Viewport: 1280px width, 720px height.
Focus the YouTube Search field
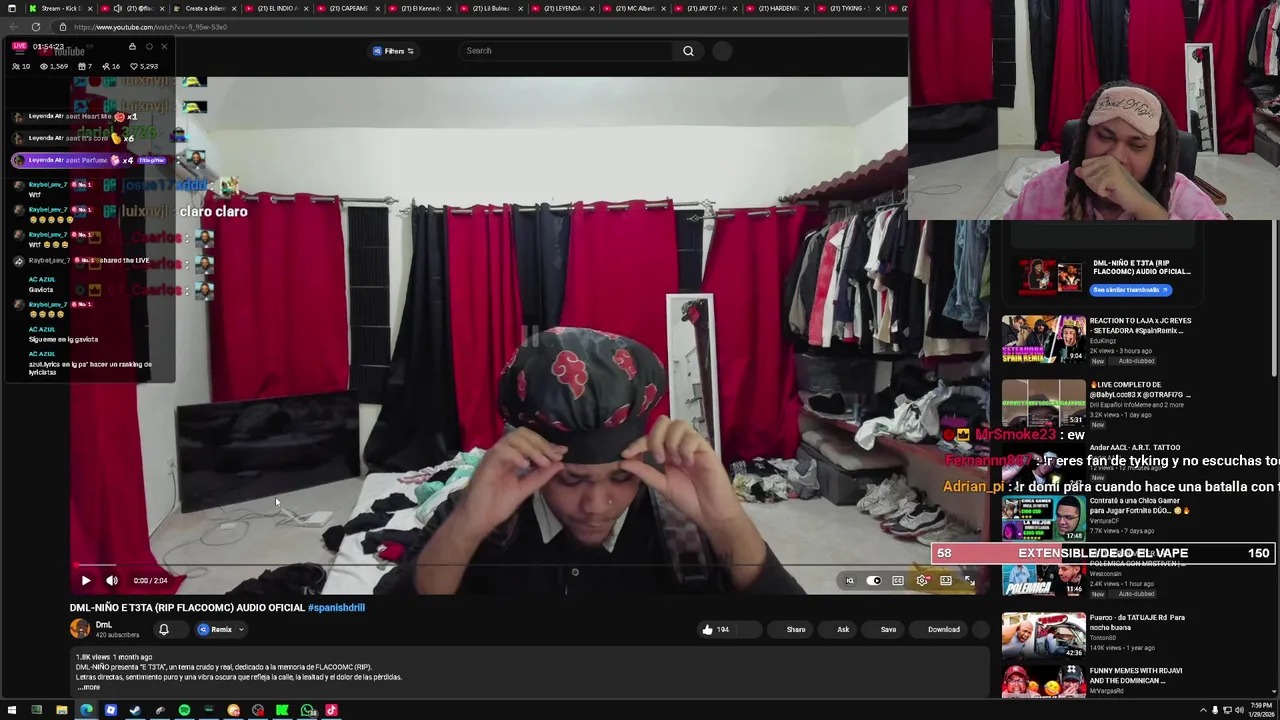[x=565, y=51]
